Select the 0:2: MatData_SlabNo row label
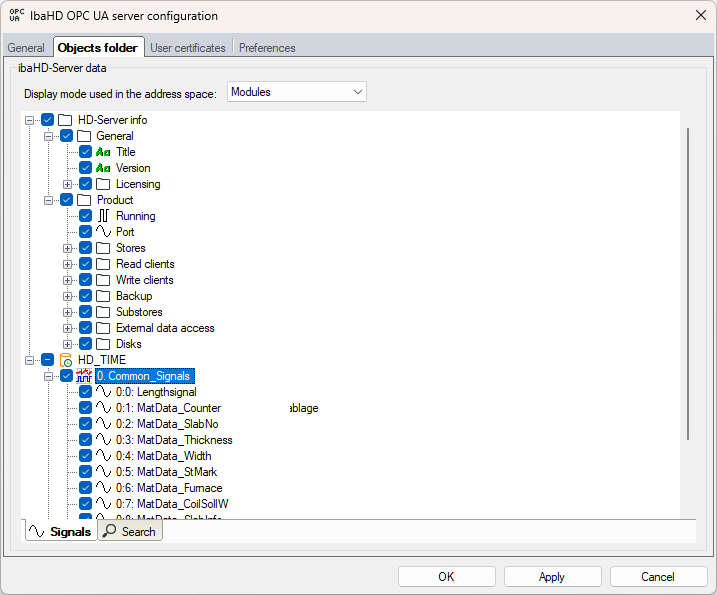 click(x=167, y=424)
